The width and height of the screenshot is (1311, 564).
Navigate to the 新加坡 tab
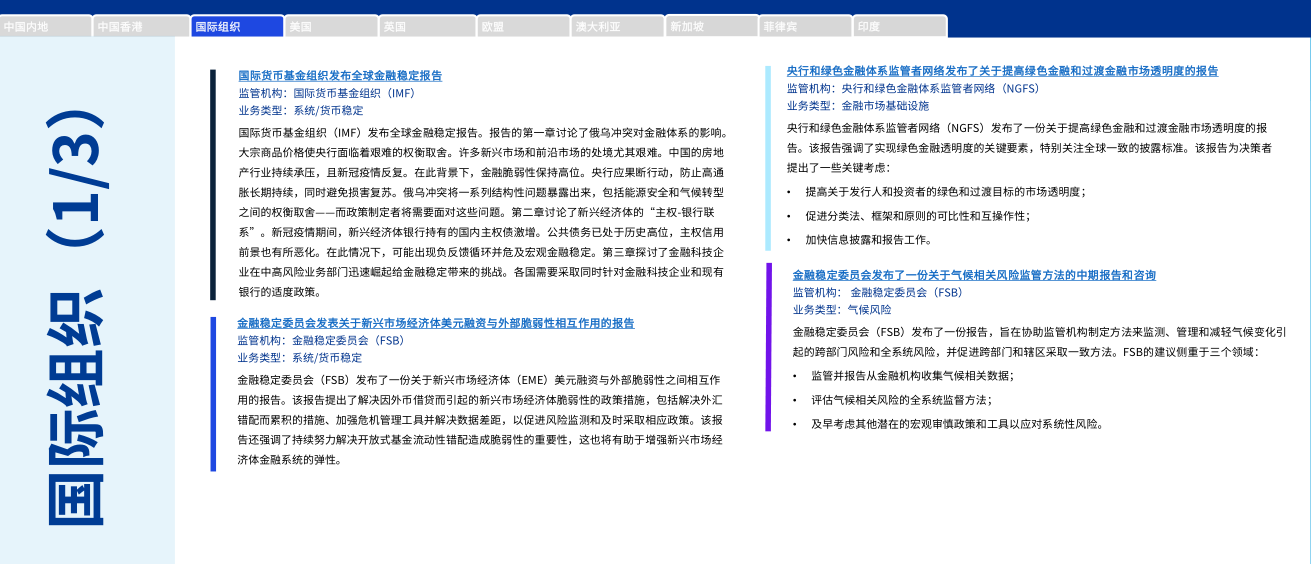tap(710, 27)
